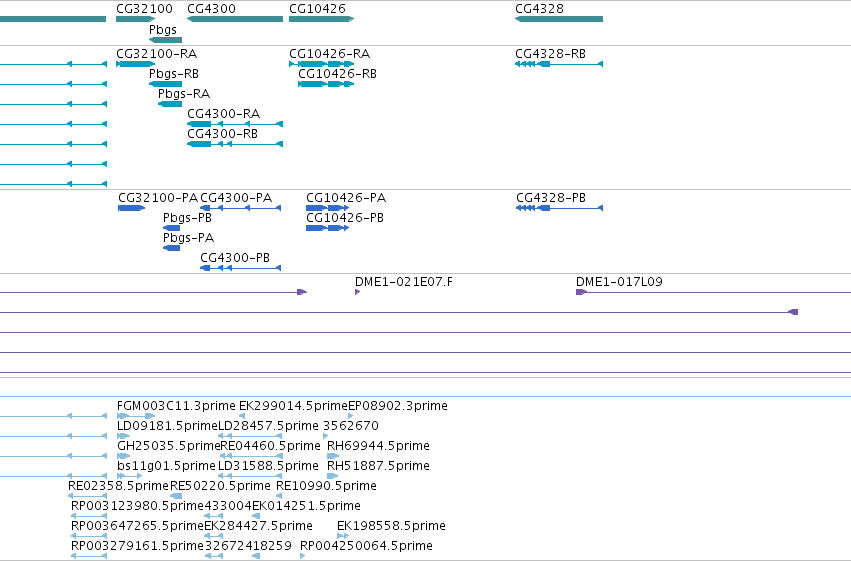Click the RH69944.5prime EST label

(378, 446)
